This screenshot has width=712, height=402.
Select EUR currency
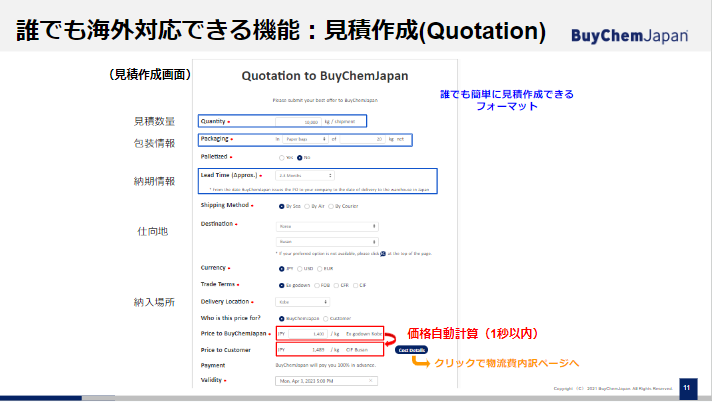[320, 269]
